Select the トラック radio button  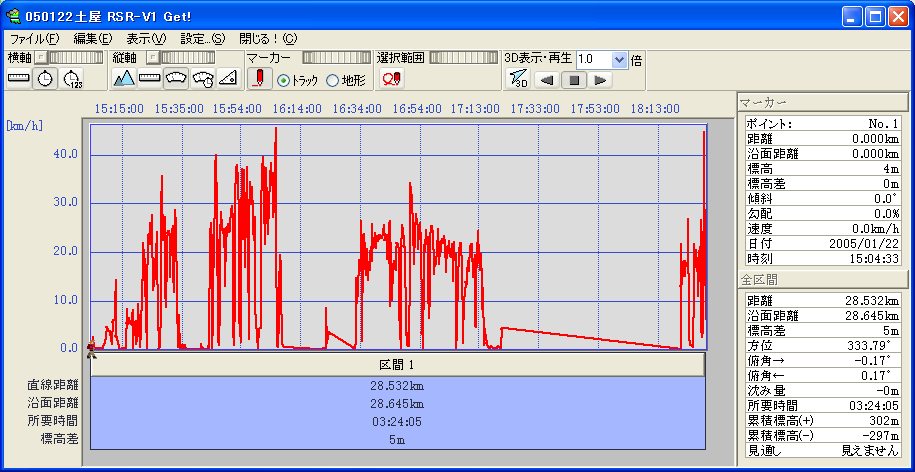pyautogui.click(x=283, y=80)
